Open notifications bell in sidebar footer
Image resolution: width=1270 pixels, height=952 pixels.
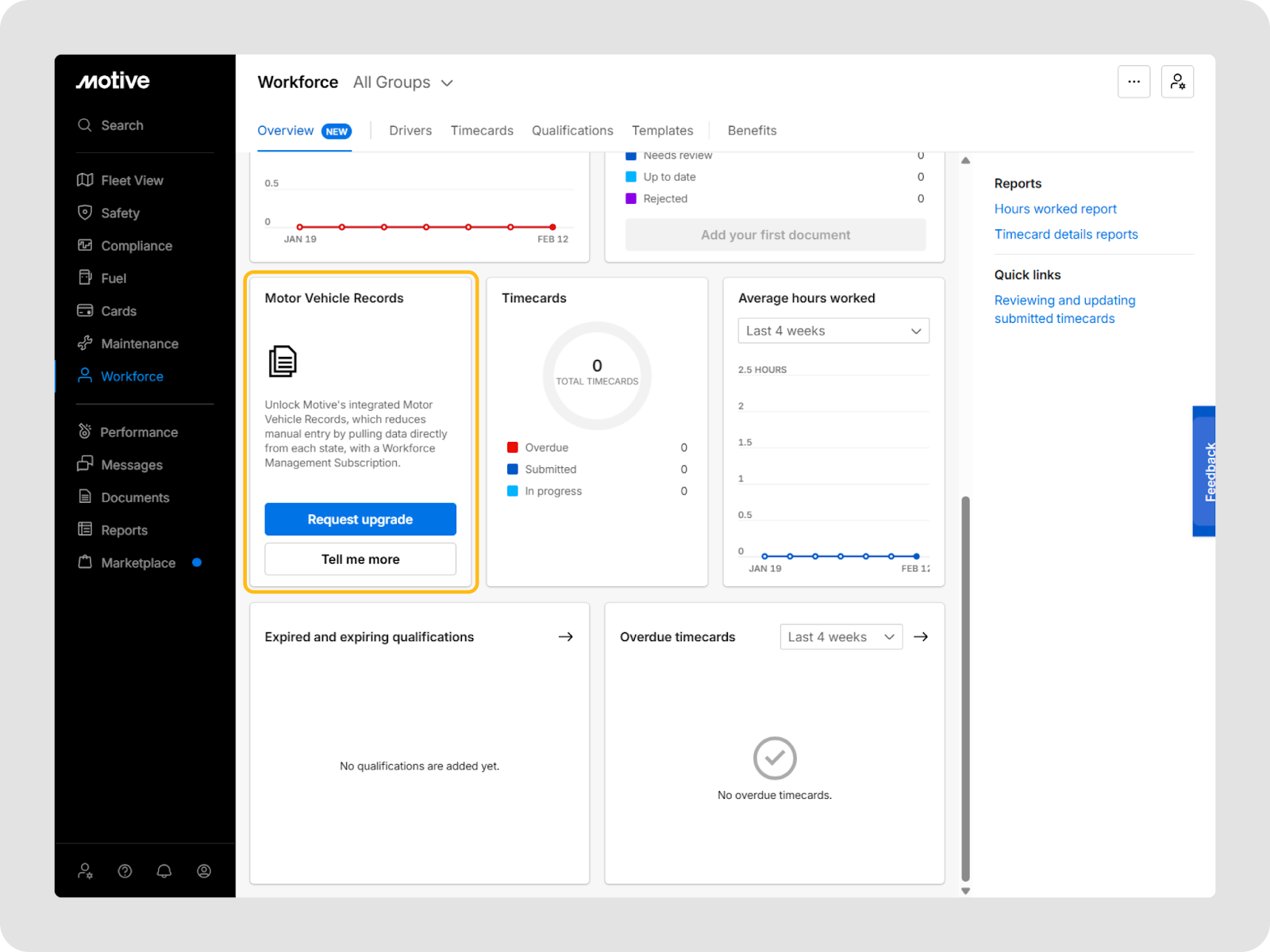[x=164, y=871]
